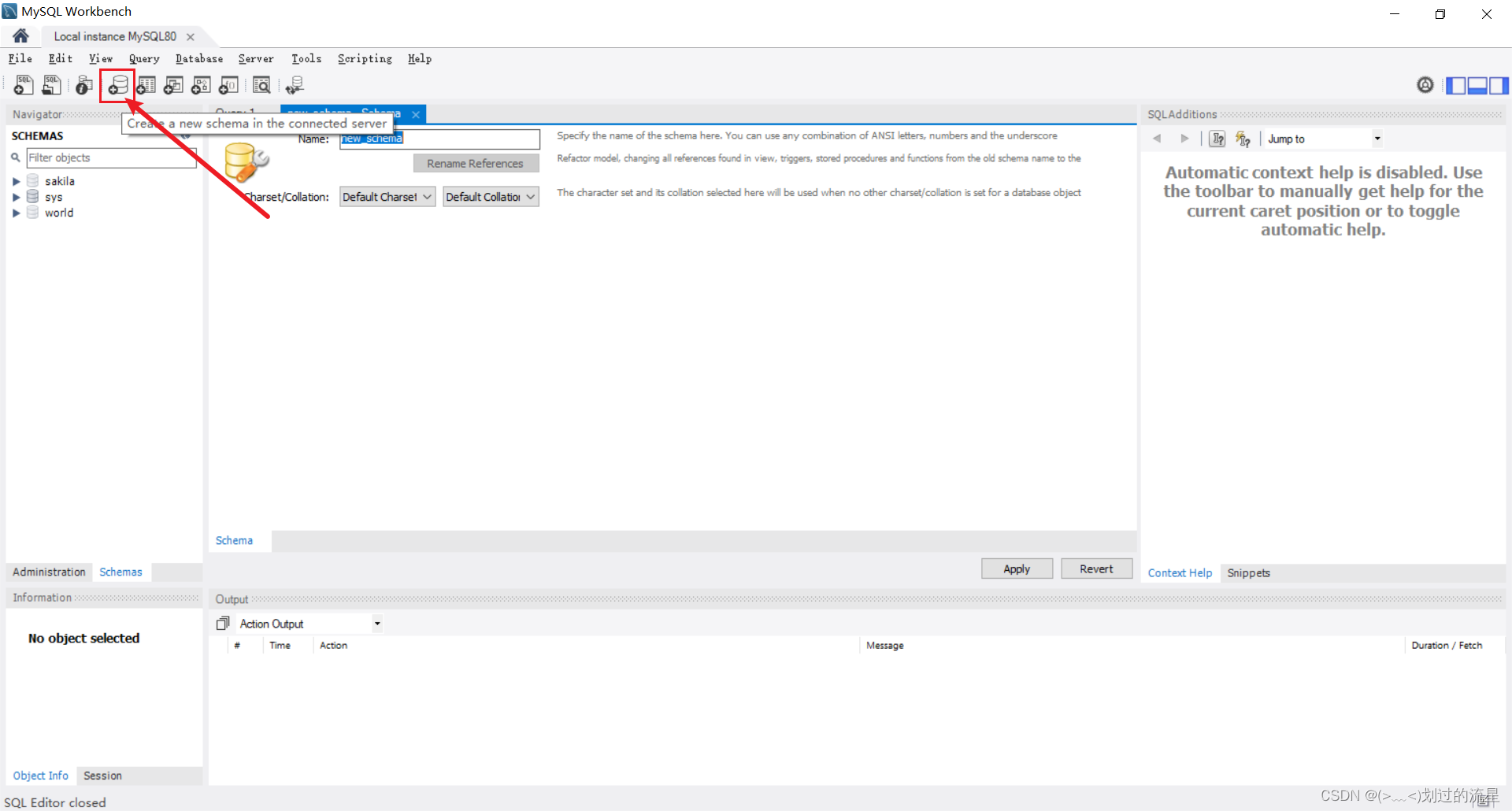Expand the sakila schema node
The width and height of the screenshot is (1512, 811).
16,181
